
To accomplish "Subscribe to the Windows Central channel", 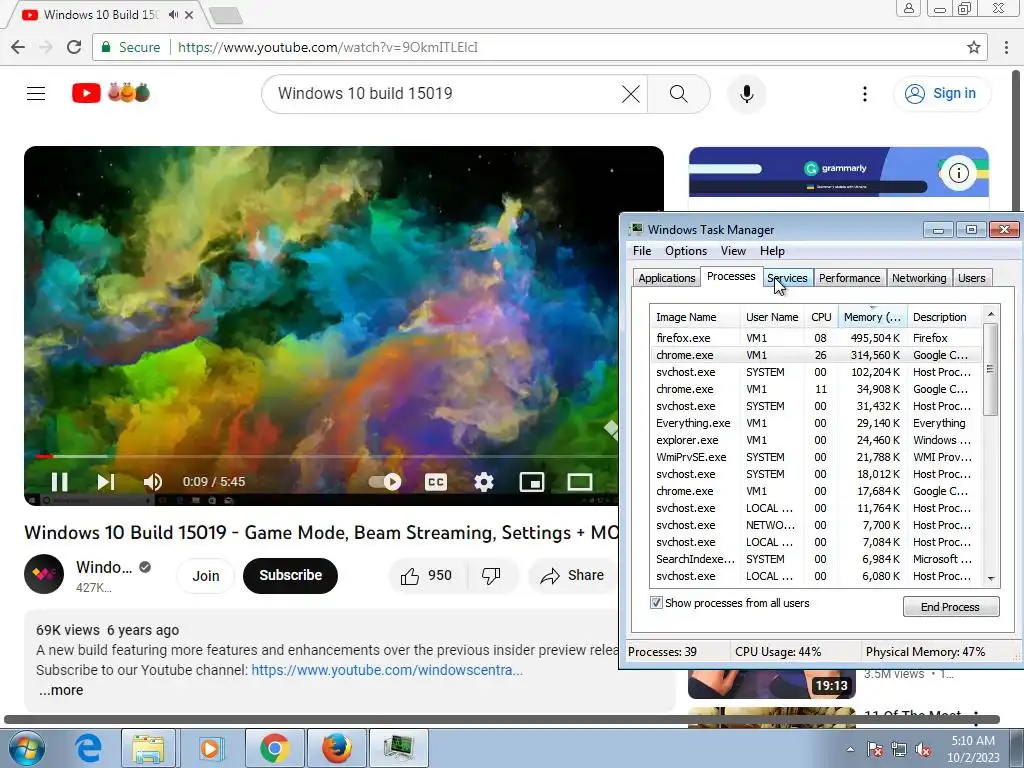I will coord(290,575).
